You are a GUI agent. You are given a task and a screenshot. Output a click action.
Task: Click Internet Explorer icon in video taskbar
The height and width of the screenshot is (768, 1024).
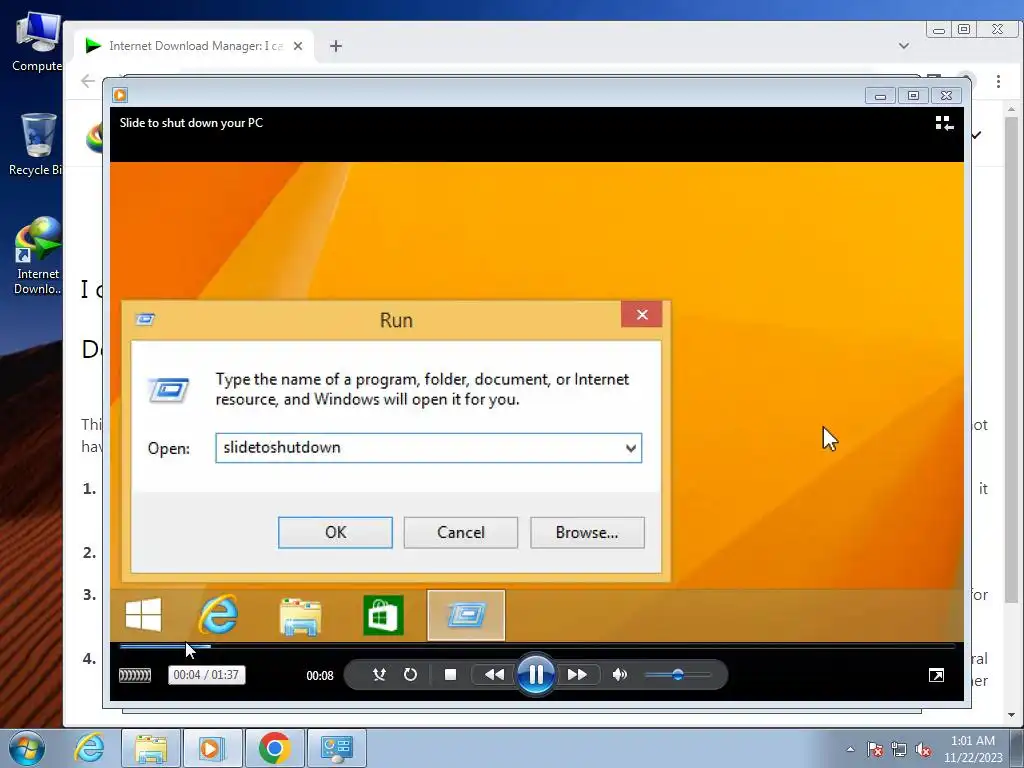(218, 615)
